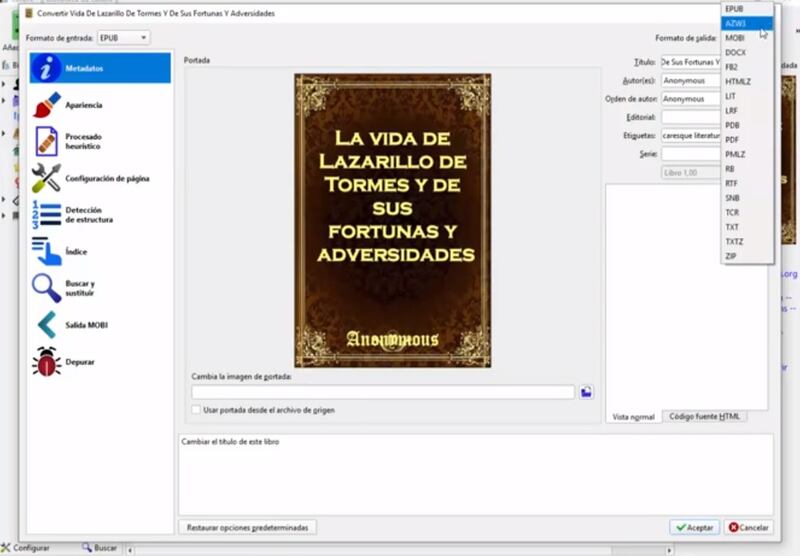Viewport: 800px width, 556px height.
Task: Choose PDF from output format list
Action: [733, 140]
